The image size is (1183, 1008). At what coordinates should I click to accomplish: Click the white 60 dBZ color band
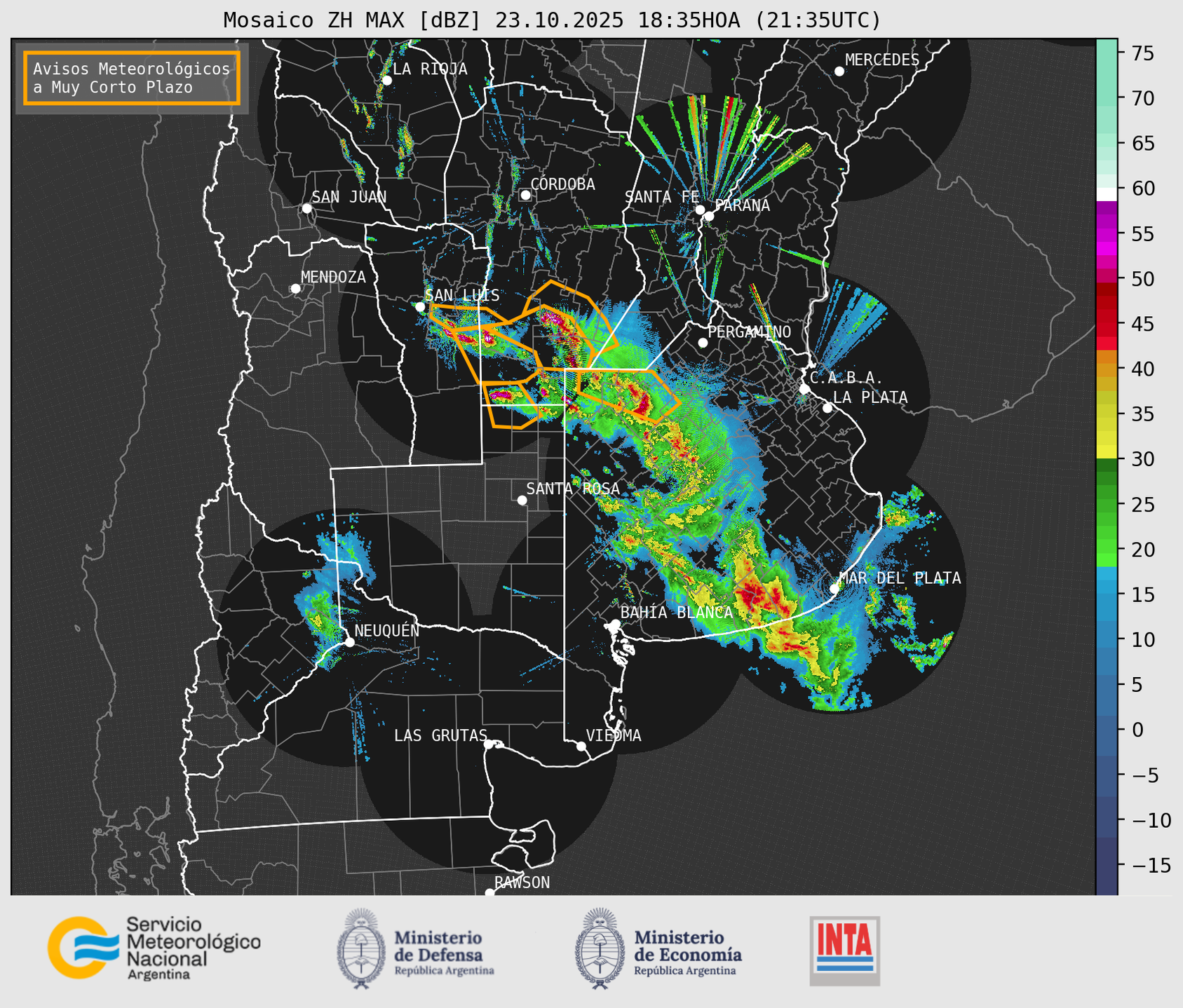1107,194
